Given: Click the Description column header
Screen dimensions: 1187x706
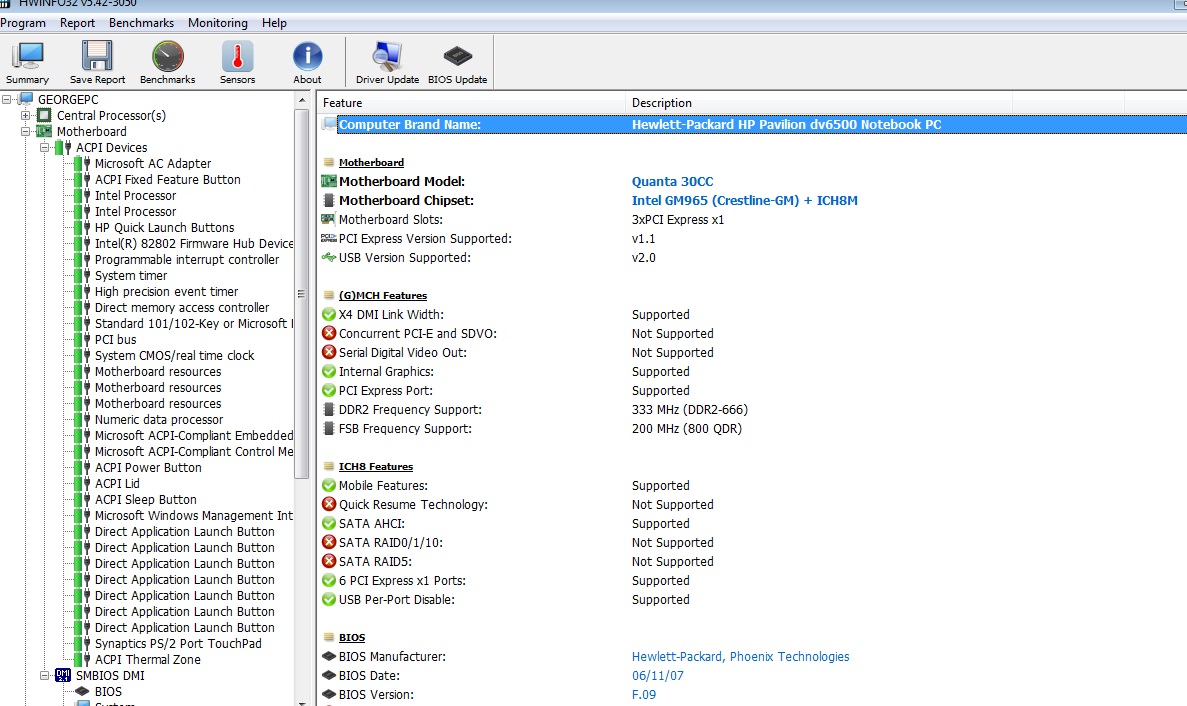Looking at the screenshot, I should pos(818,103).
